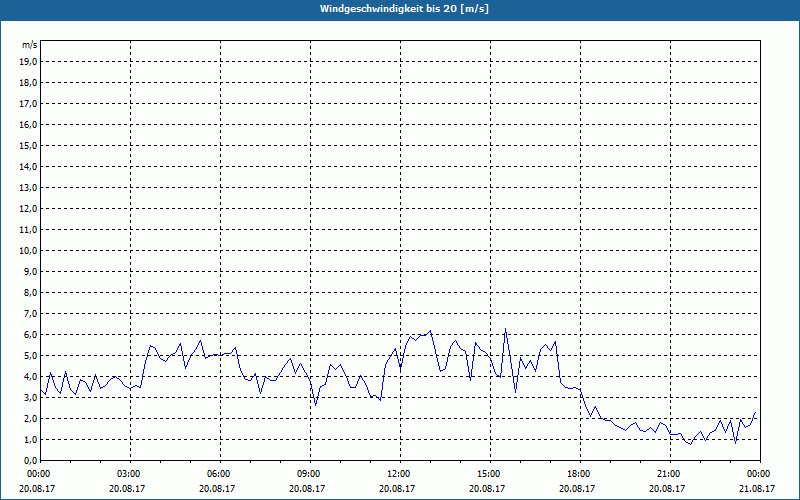The width and height of the screenshot is (800, 500).
Task: Select the 14,0 y-axis value
Action: click(28, 166)
